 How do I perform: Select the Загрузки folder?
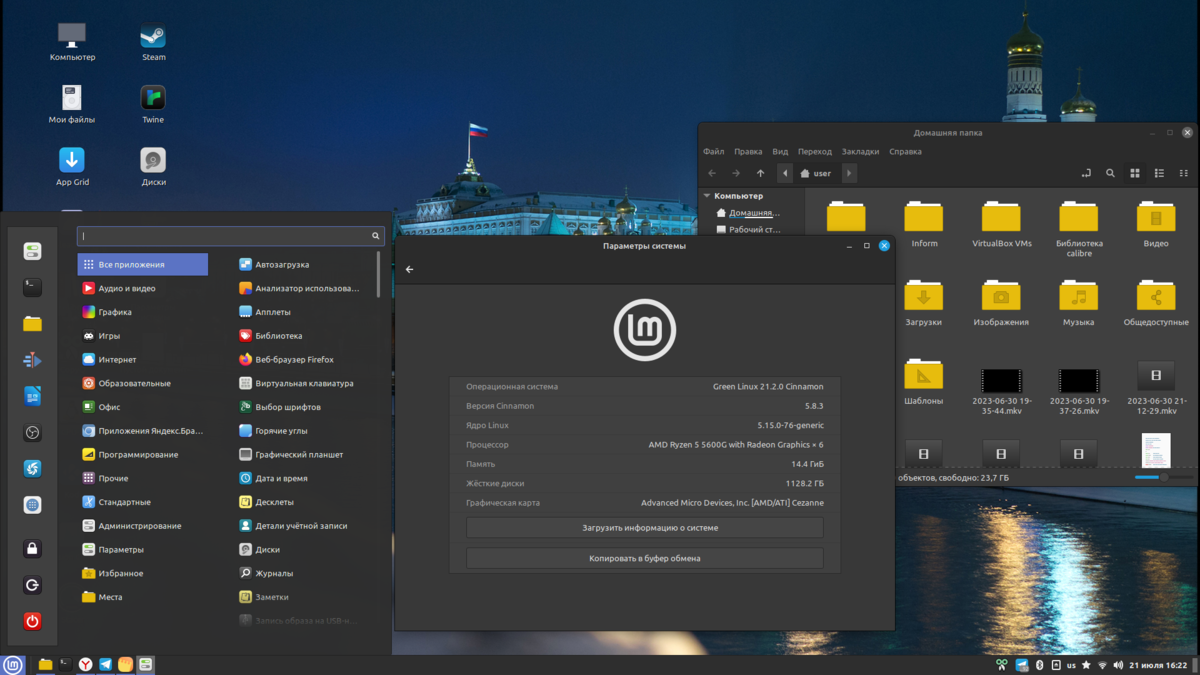pyautogui.click(x=923, y=303)
